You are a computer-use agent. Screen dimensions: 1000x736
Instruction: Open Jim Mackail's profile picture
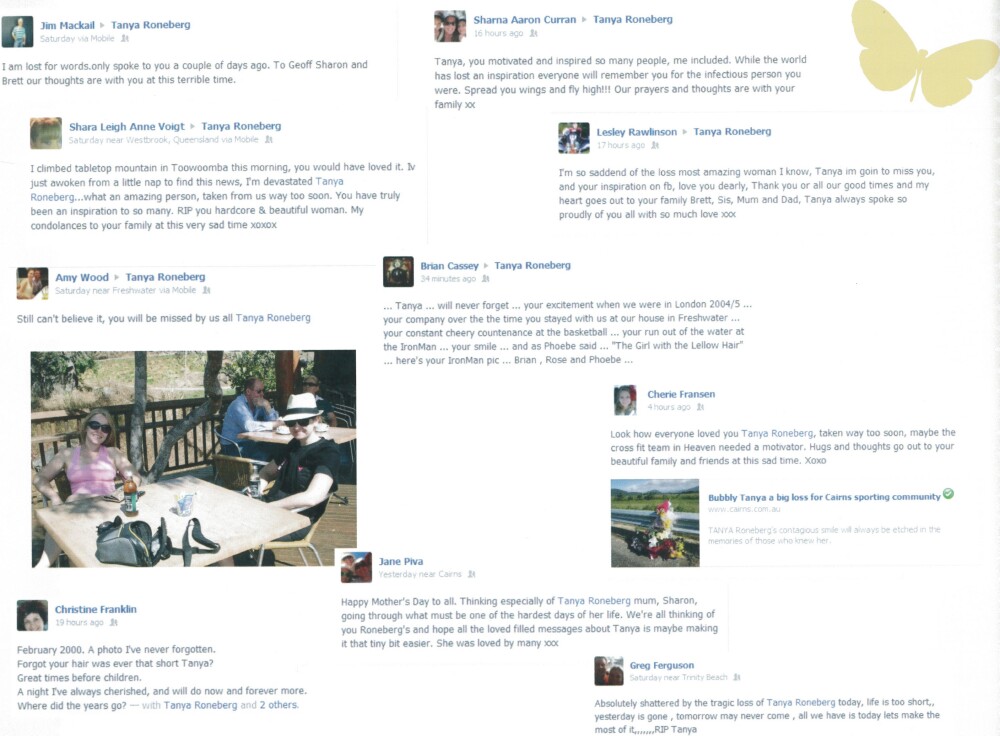click(17, 32)
